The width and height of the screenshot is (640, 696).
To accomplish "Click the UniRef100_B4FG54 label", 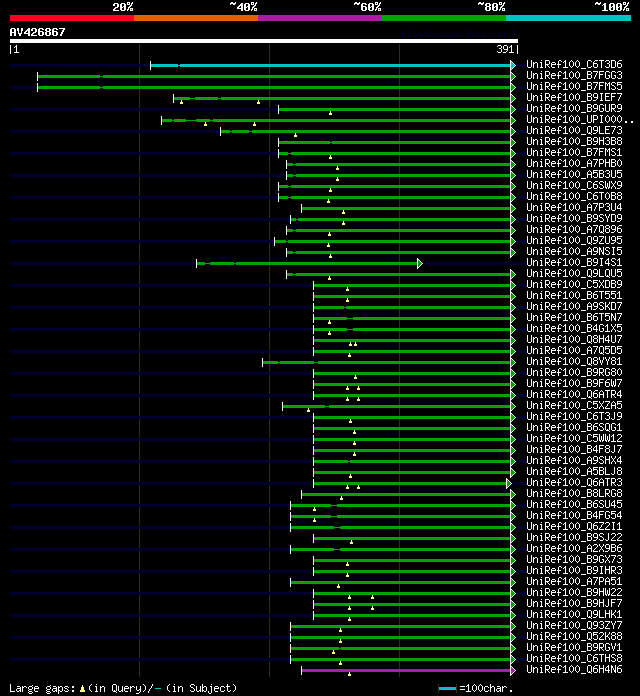I will [x=574, y=515].
